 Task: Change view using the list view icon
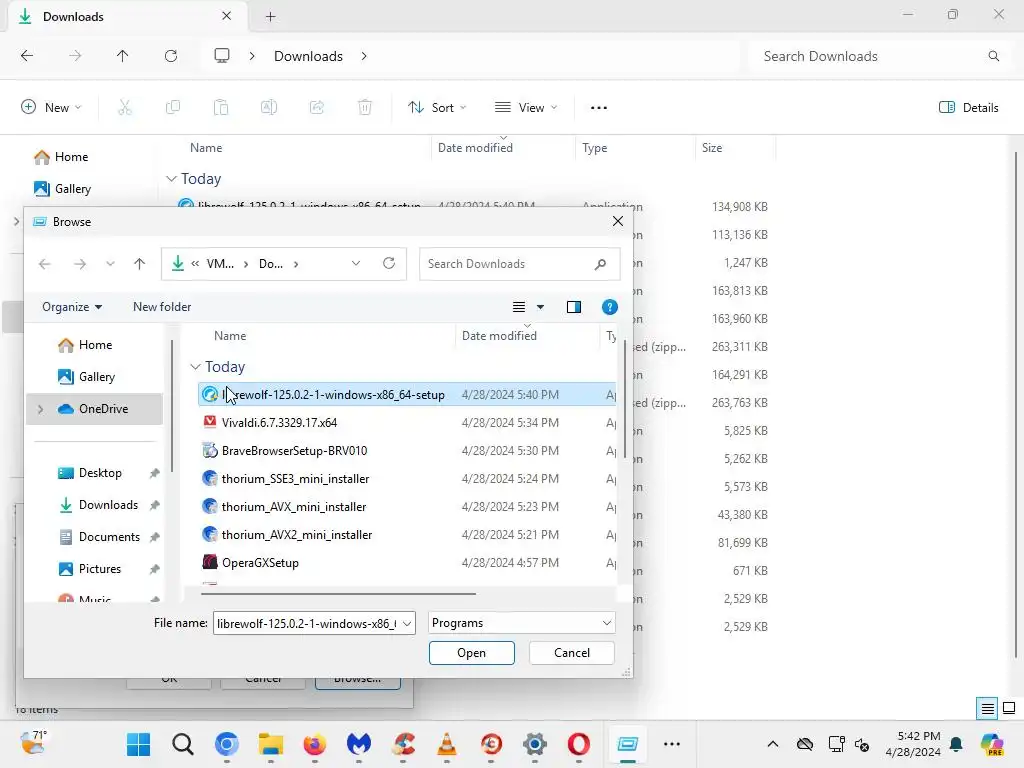[519, 307]
